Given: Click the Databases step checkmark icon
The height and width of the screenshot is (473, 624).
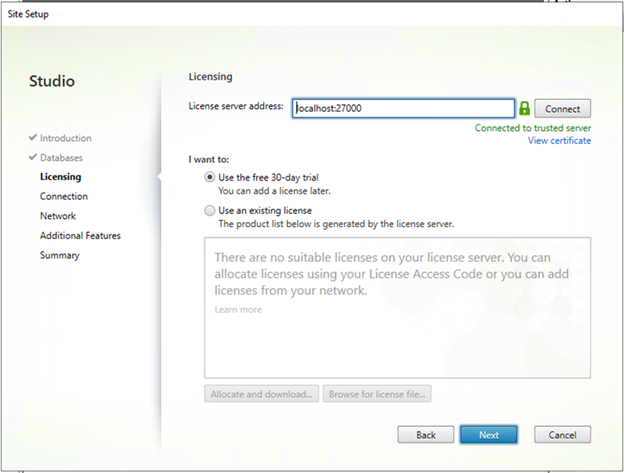Looking at the screenshot, I should point(33,157).
